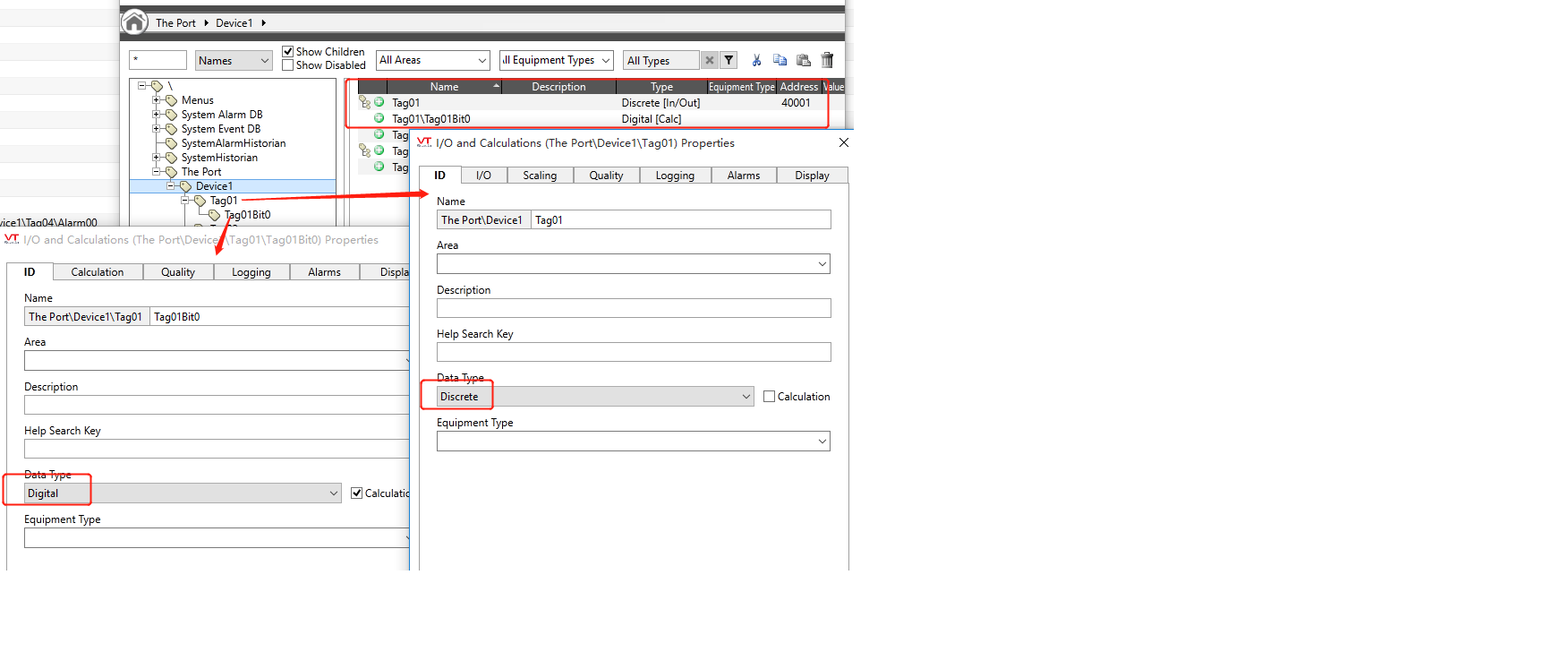Click the Home icon in the breadcrumb bar
Image resolution: width=1568 pixels, height=669 pixels.
tap(134, 22)
